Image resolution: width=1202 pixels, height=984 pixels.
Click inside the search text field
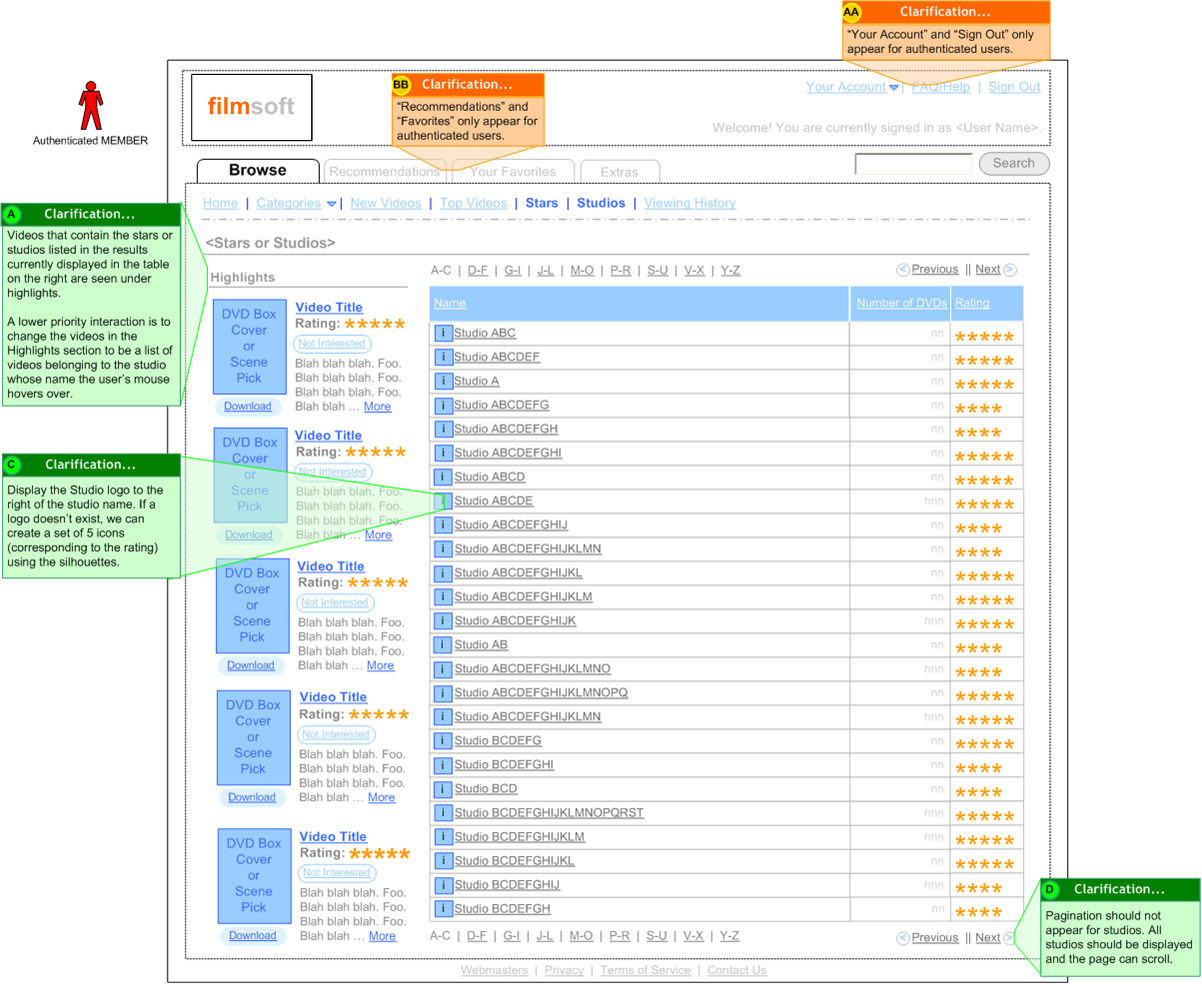click(913, 164)
